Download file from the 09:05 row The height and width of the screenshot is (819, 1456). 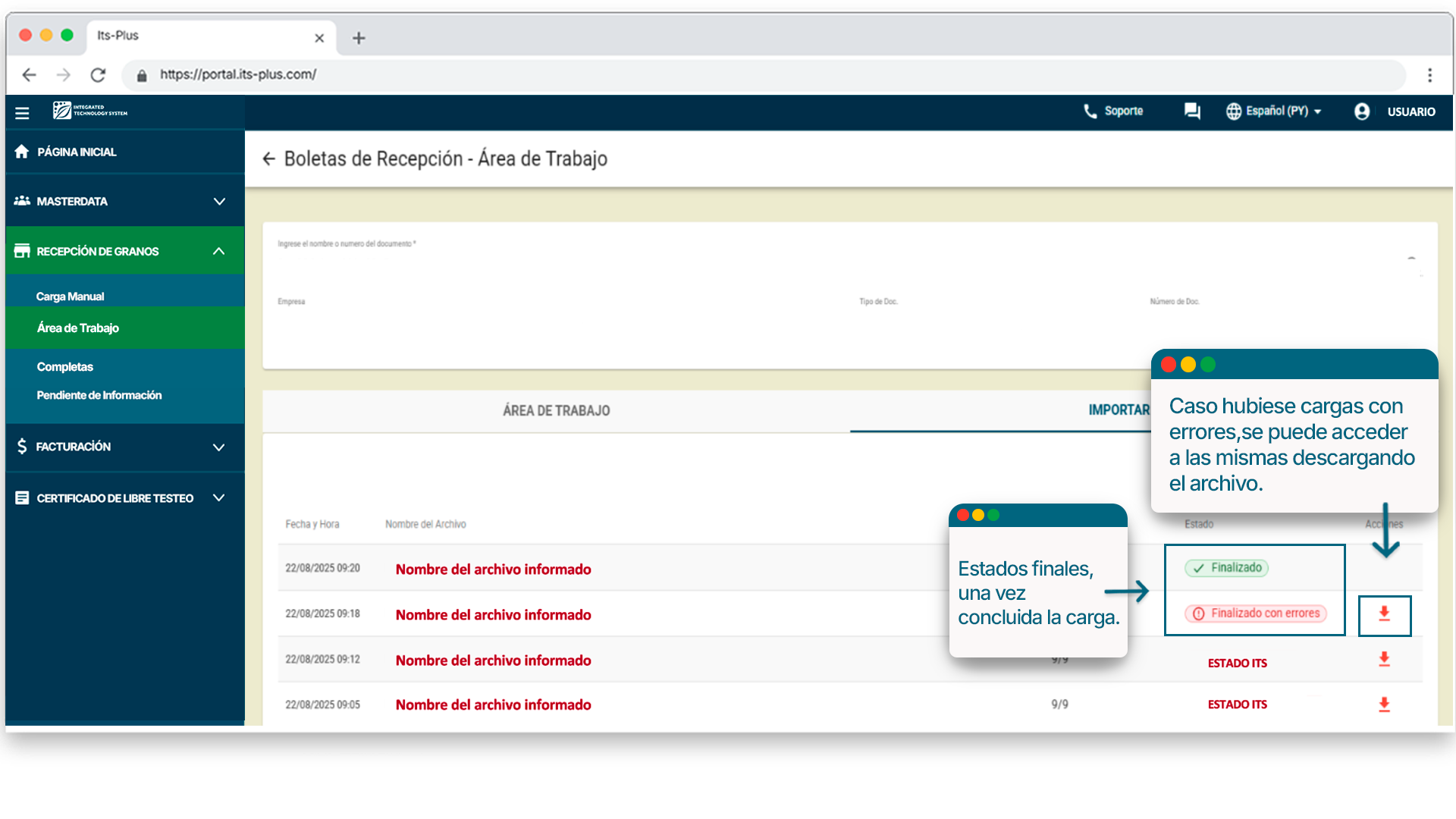(1384, 705)
